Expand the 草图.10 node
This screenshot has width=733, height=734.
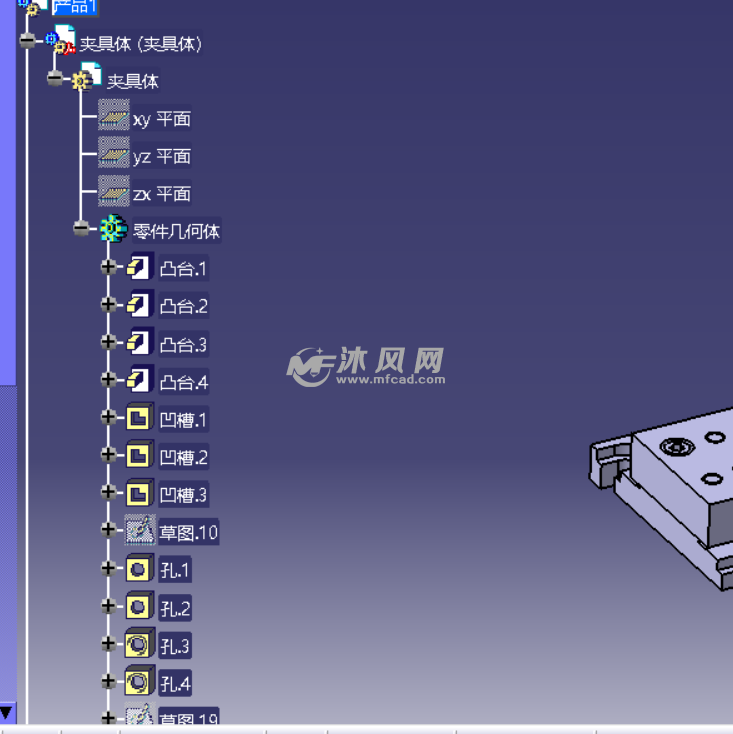pyautogui.click(x=108, y=529)
